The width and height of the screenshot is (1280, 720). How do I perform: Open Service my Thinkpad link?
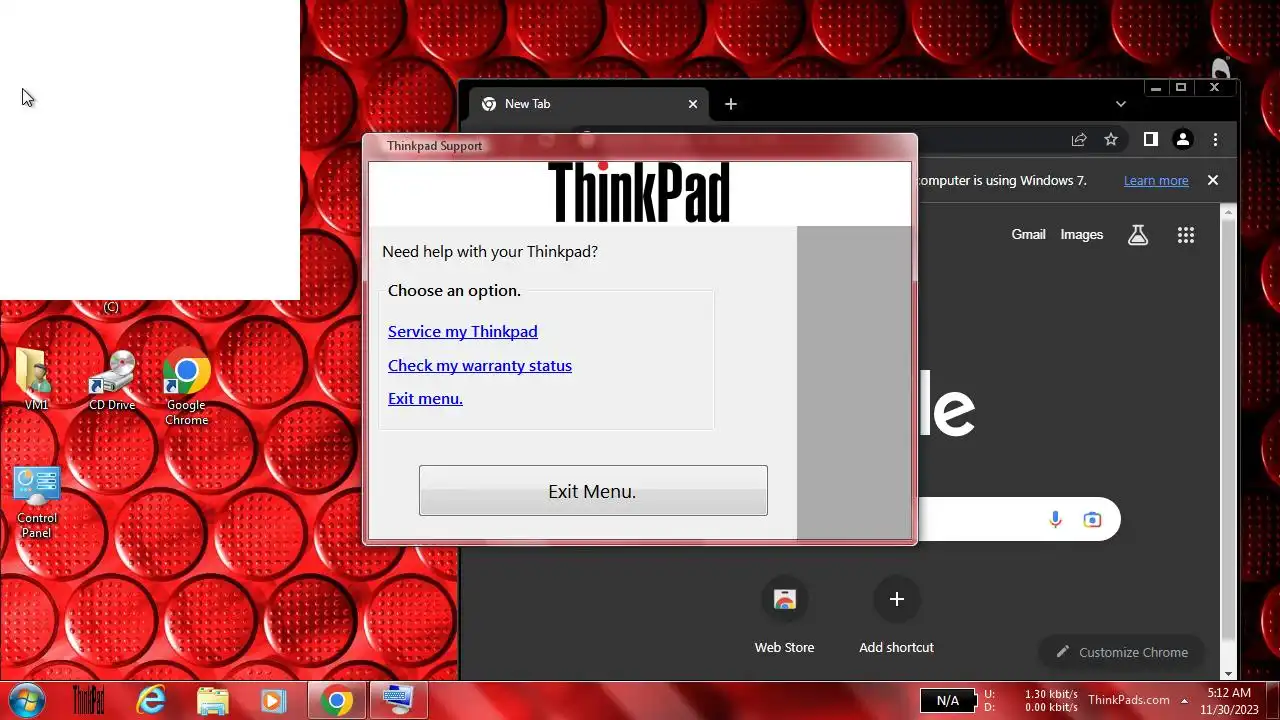tap(462, 332)
